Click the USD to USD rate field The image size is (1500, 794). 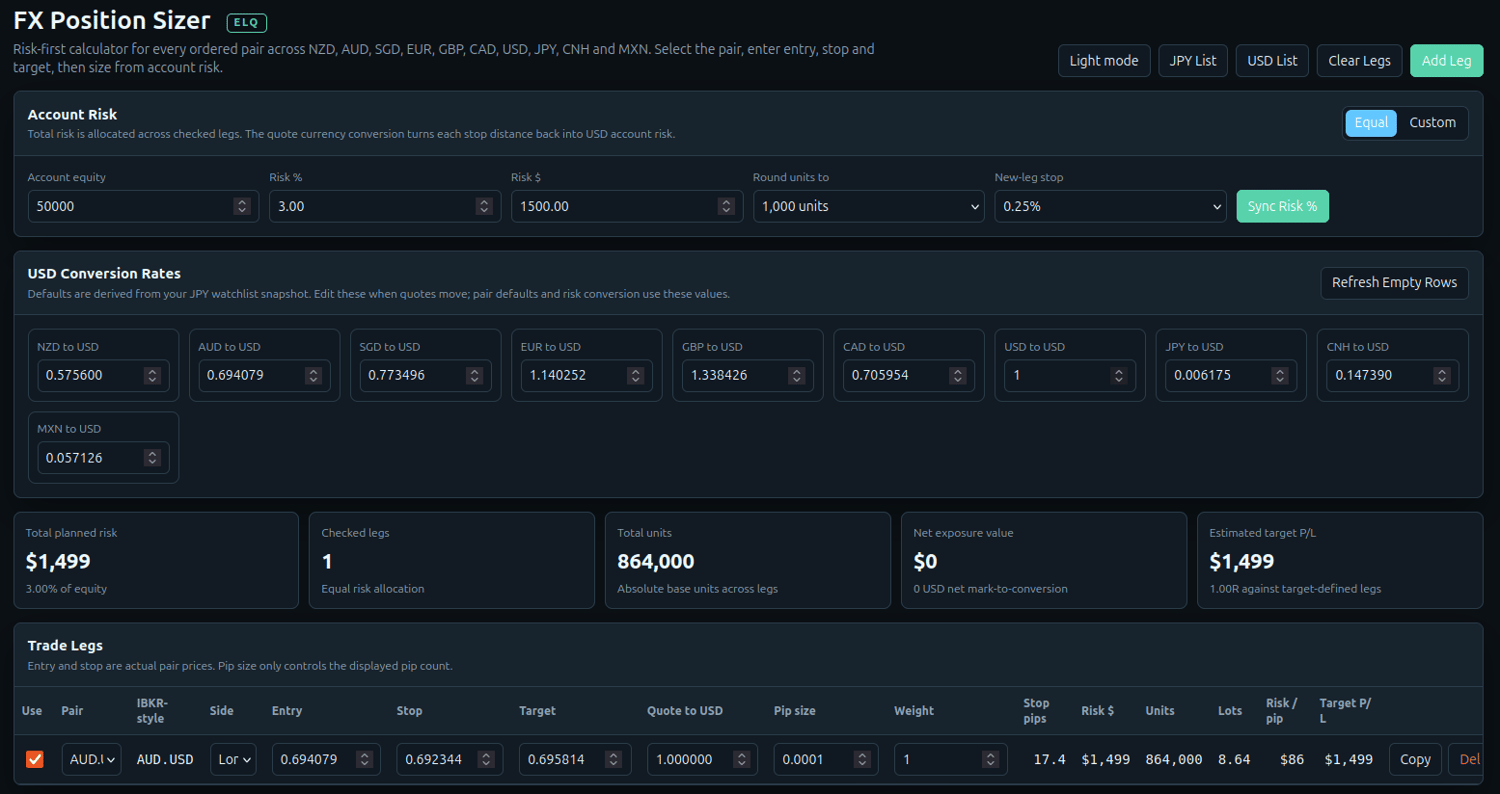click(x=1070, y=376)
